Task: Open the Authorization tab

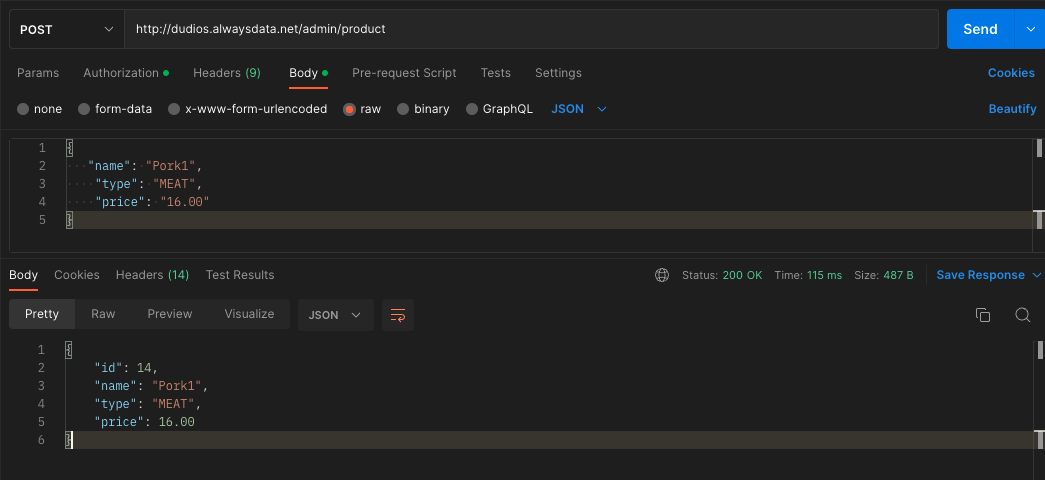Action: 126,73
